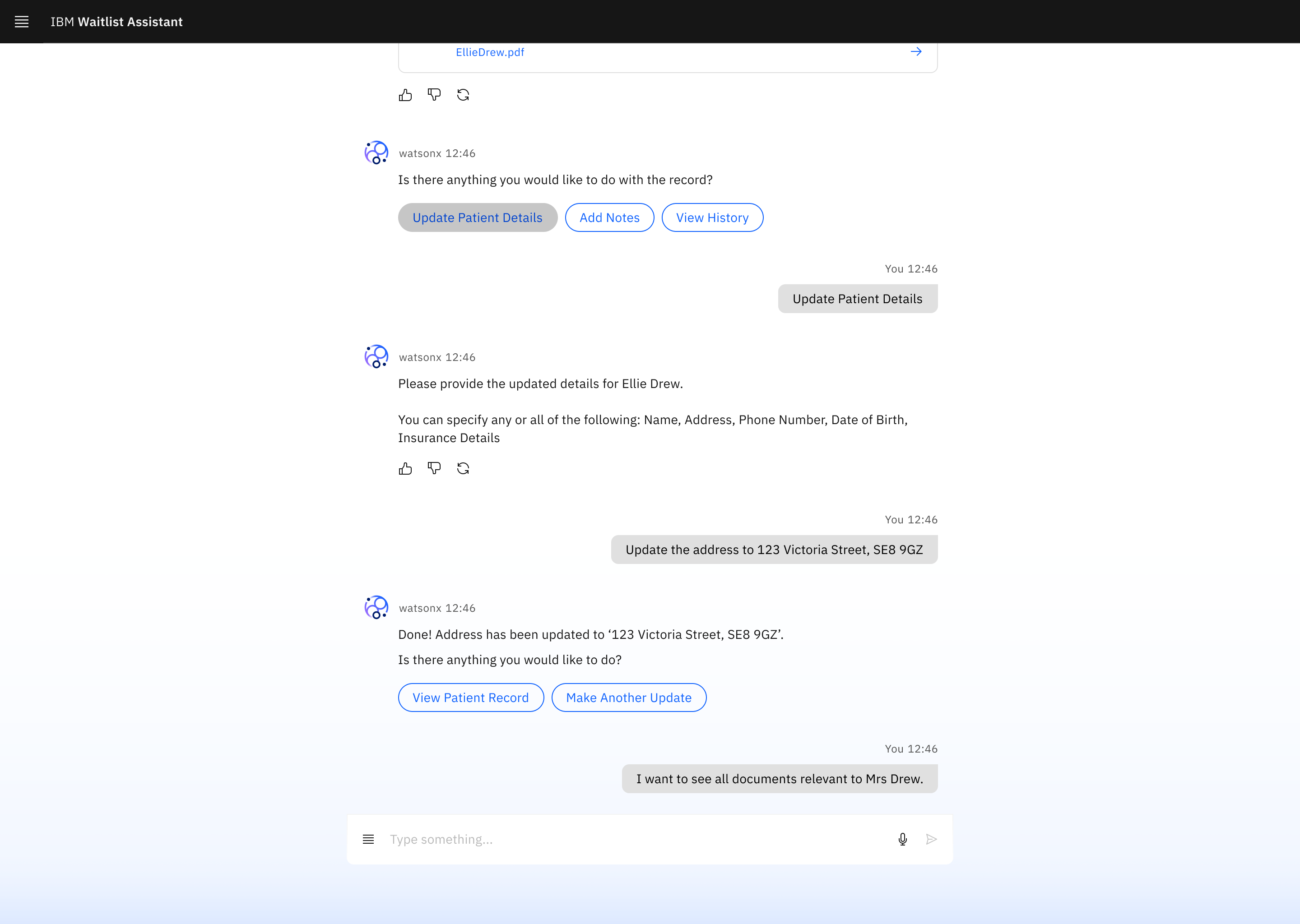This screenshot has width=1300, height=924.
Task: Open the hamburger menu in header
Action: point(22,22)
